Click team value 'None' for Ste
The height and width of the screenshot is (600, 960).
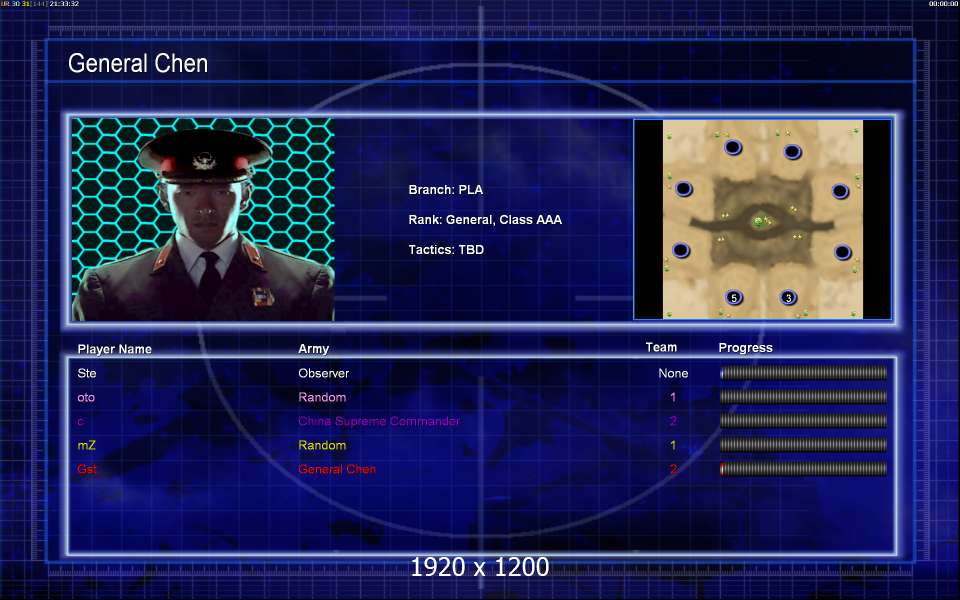point(673,373)
